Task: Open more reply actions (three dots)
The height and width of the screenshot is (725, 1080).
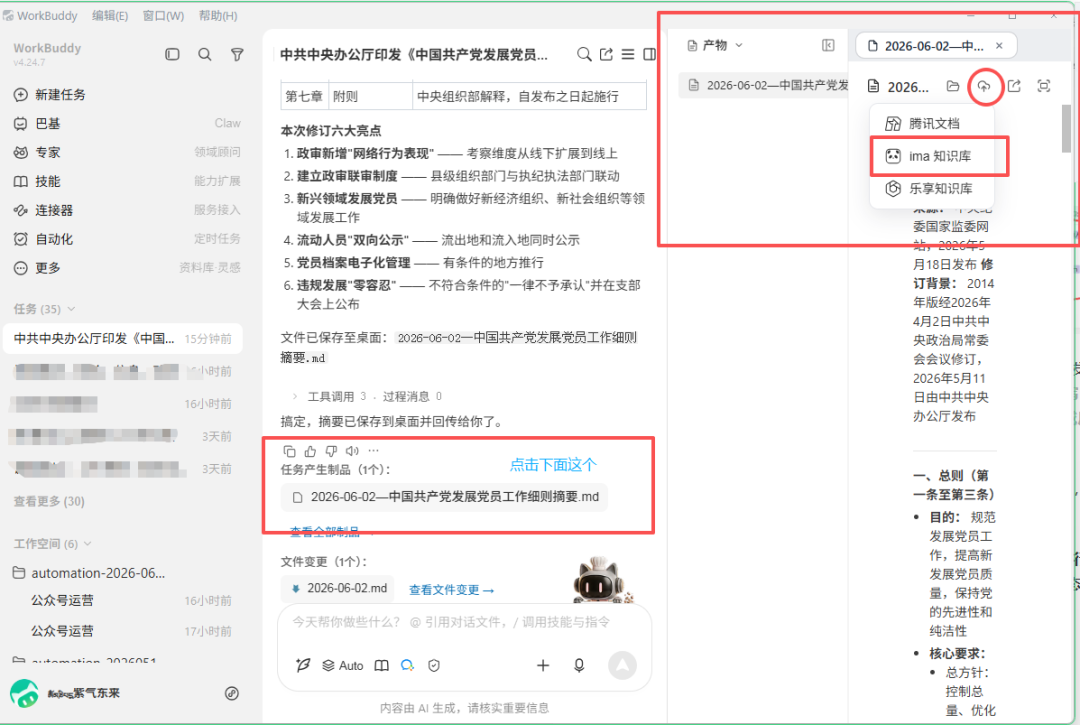Action: pyautogui.click(x=373, y=450)
